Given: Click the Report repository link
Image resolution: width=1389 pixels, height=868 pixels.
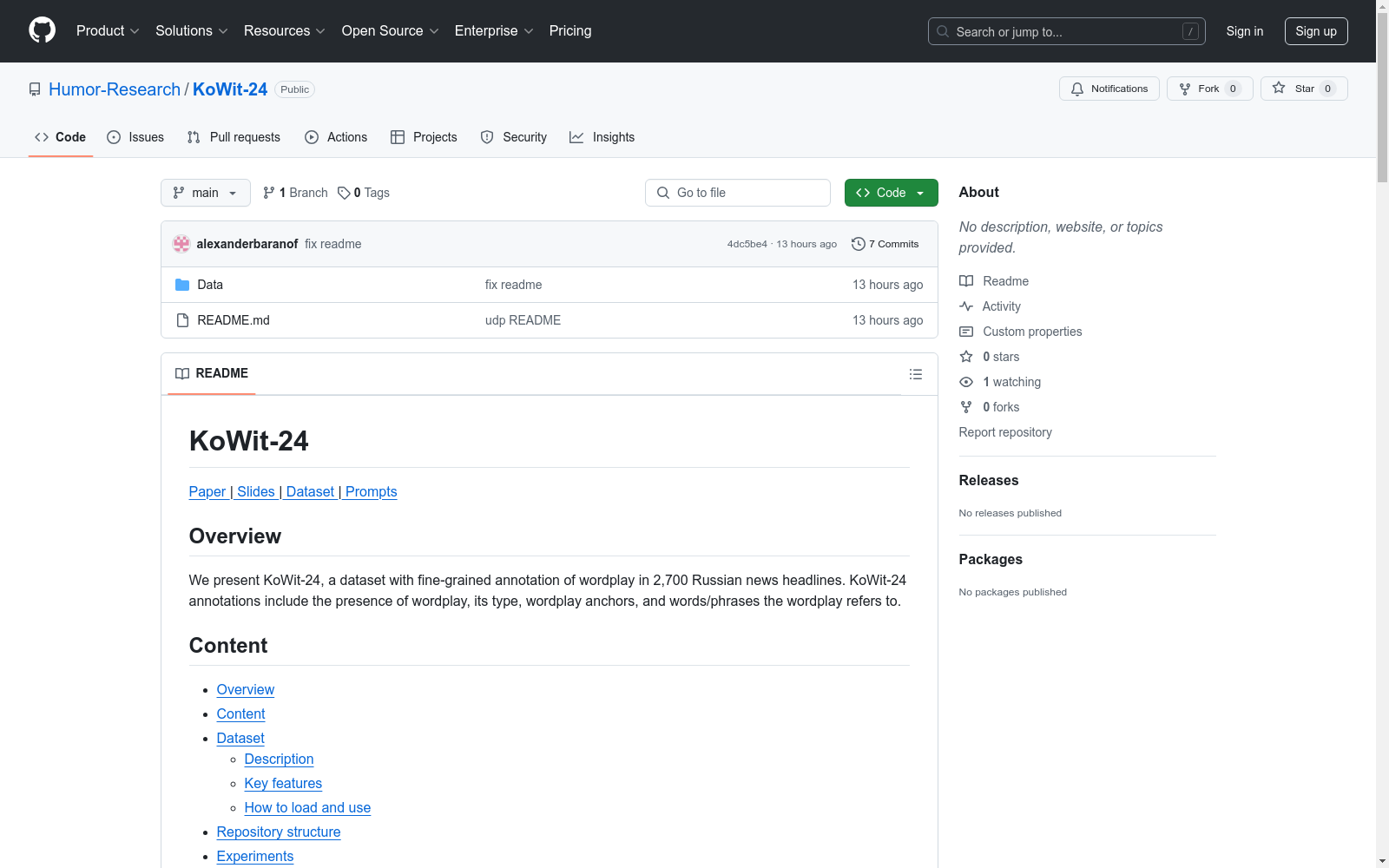Looking at the screenshot, I should (x=1005, y=432).
